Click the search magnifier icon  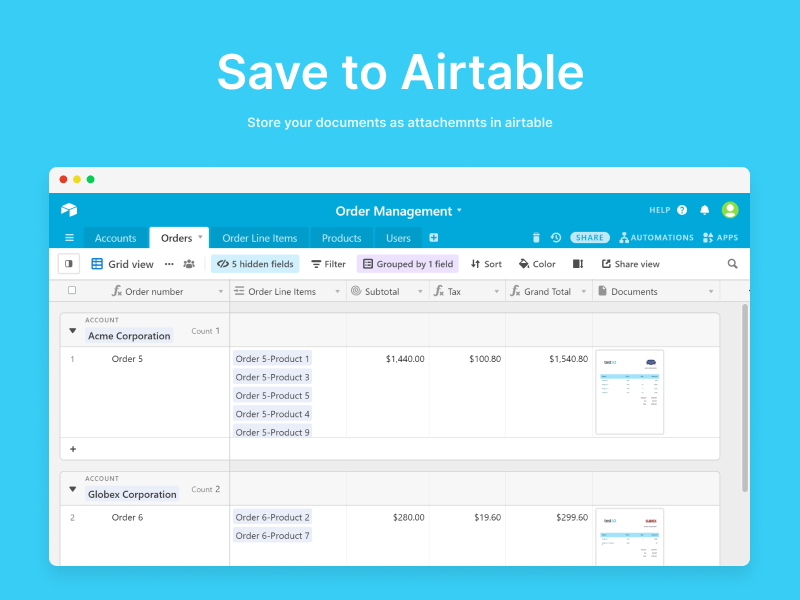pos(732,264)
